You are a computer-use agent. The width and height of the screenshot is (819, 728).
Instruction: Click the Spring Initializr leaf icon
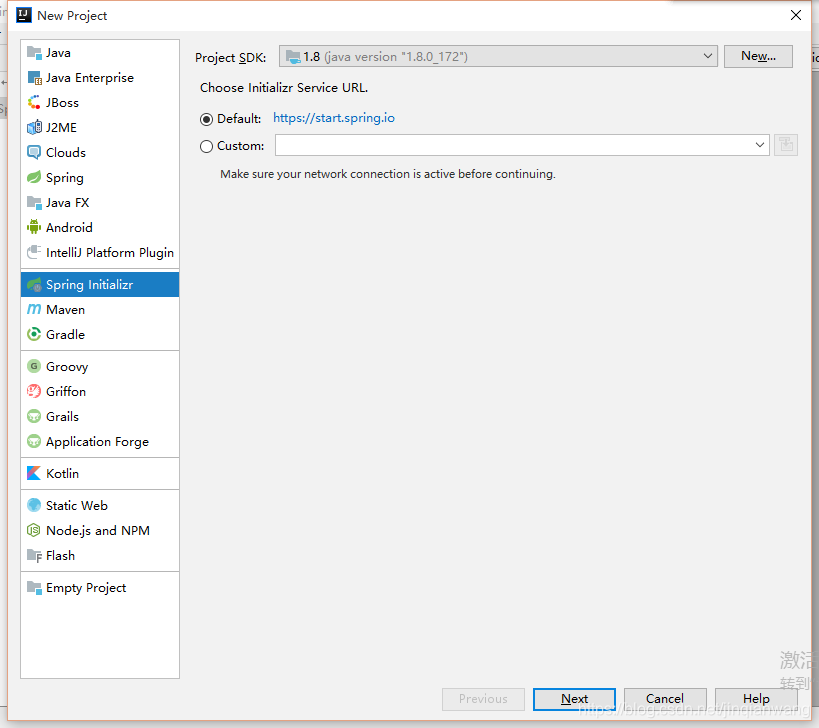[x=34, y=285]
